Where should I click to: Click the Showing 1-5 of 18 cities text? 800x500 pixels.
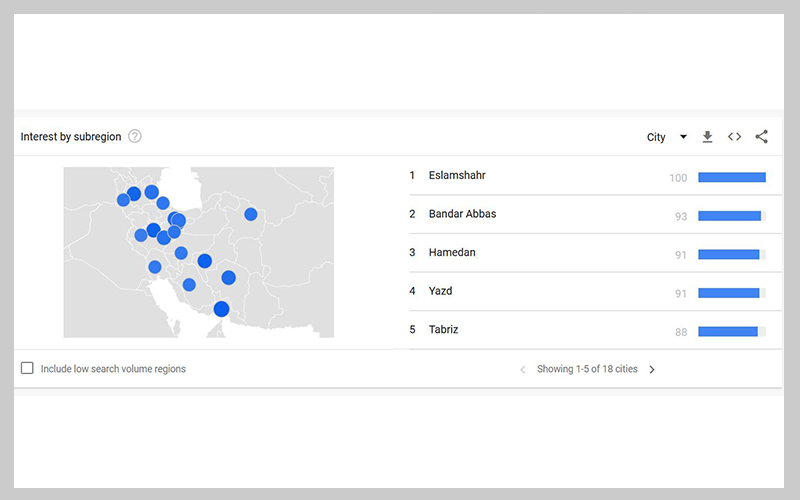587,369
